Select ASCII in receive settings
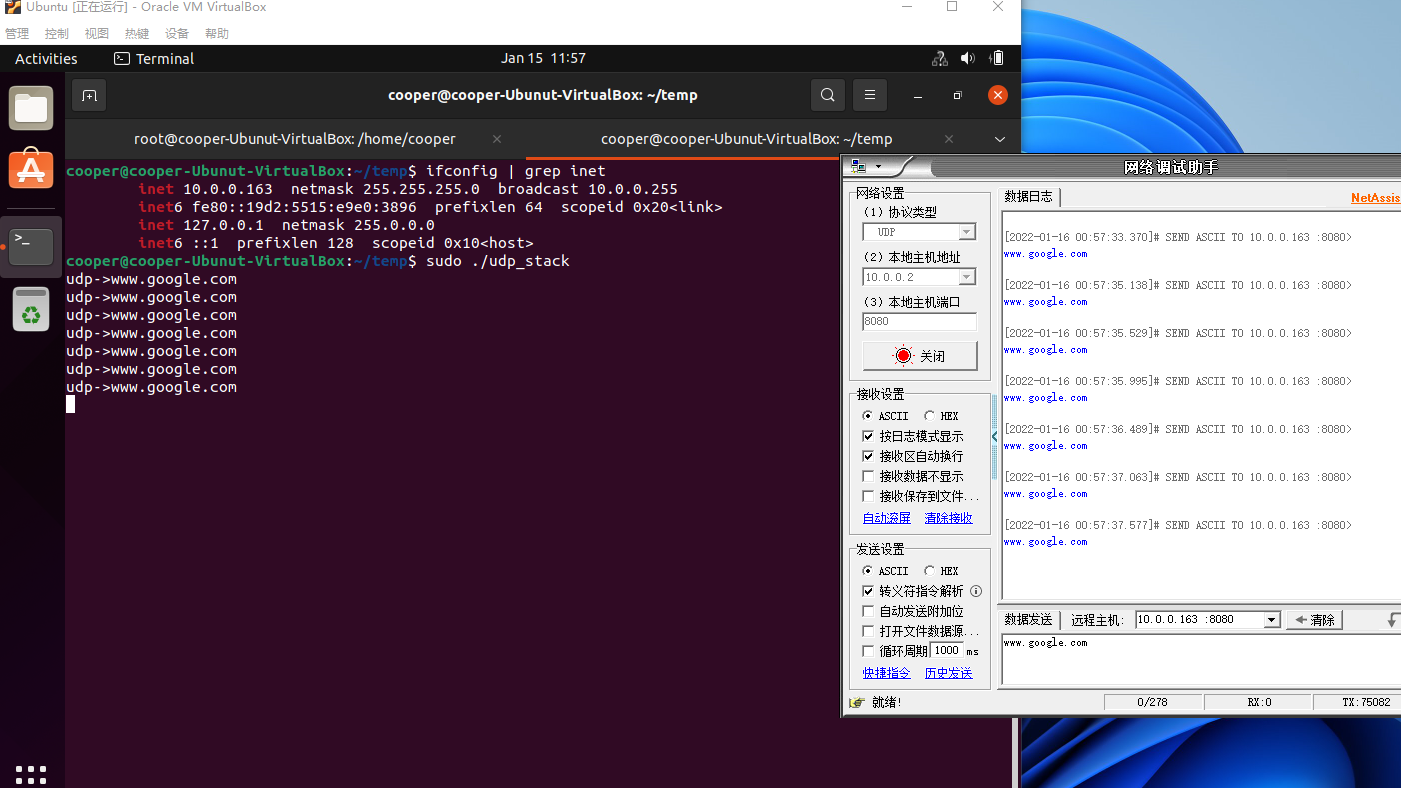 (x=868, y=416)
